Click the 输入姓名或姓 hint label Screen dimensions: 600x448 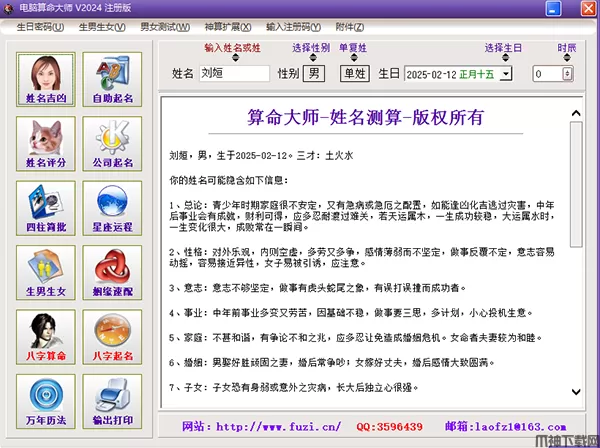click(x=232, y=48)
